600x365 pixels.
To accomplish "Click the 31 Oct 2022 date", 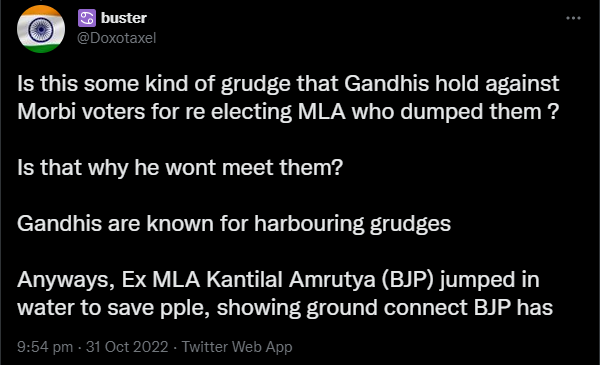I will 127,347.
